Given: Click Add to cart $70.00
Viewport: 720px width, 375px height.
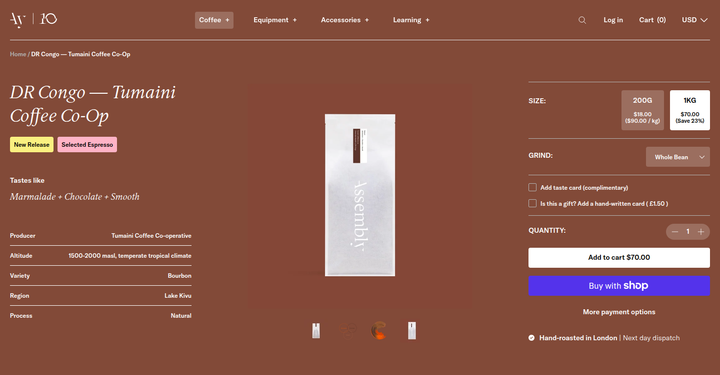Looking at the screenshot, I should pyautogui.click(x=619, y=257).
